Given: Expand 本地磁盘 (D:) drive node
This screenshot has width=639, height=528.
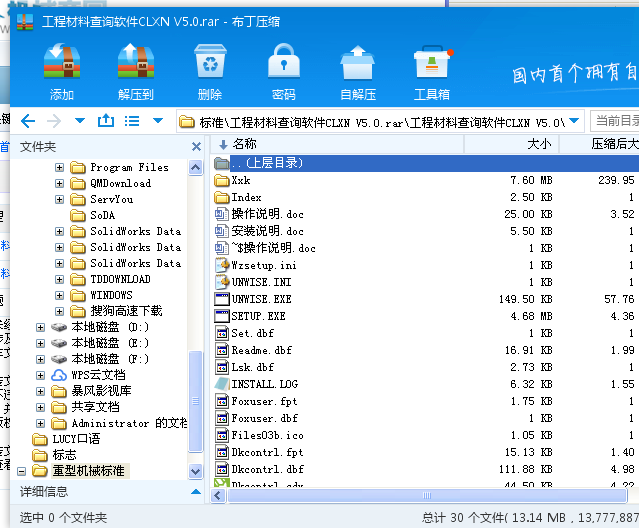Looking at the screenshot, I should pos(40,327).
